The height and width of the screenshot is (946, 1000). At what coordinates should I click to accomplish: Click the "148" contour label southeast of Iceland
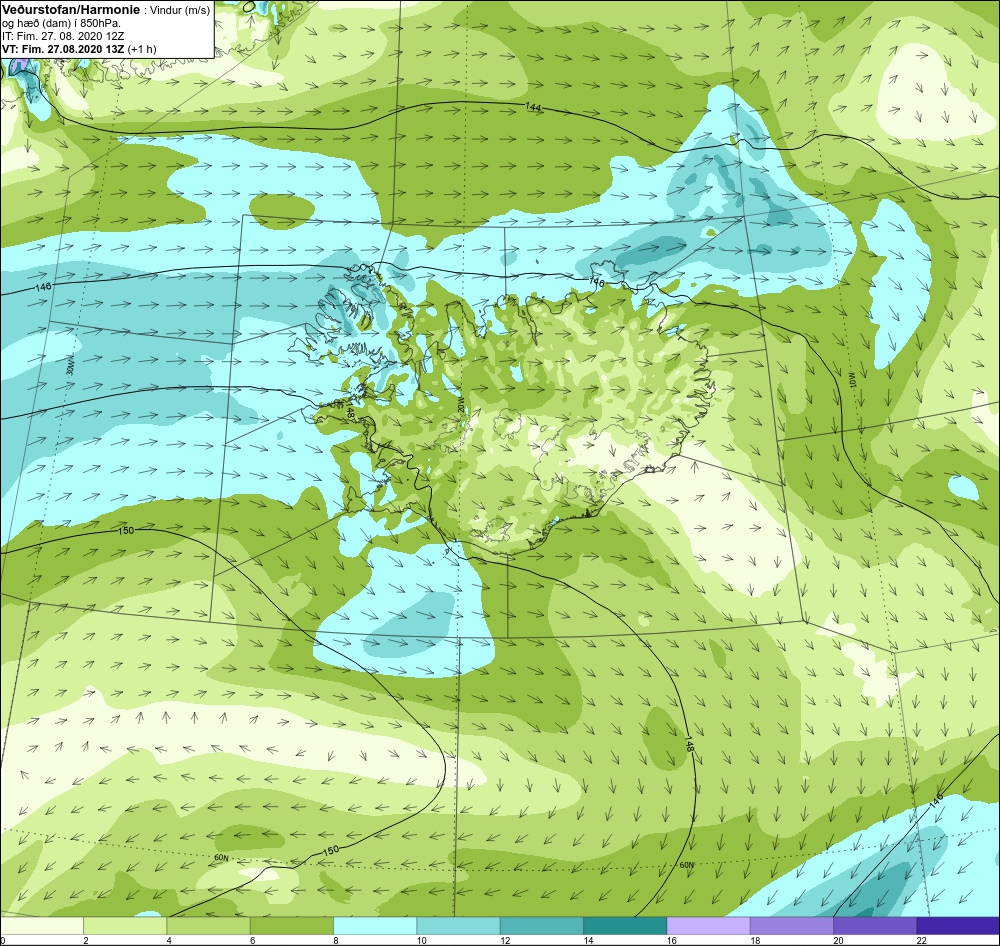pos(689,744)
